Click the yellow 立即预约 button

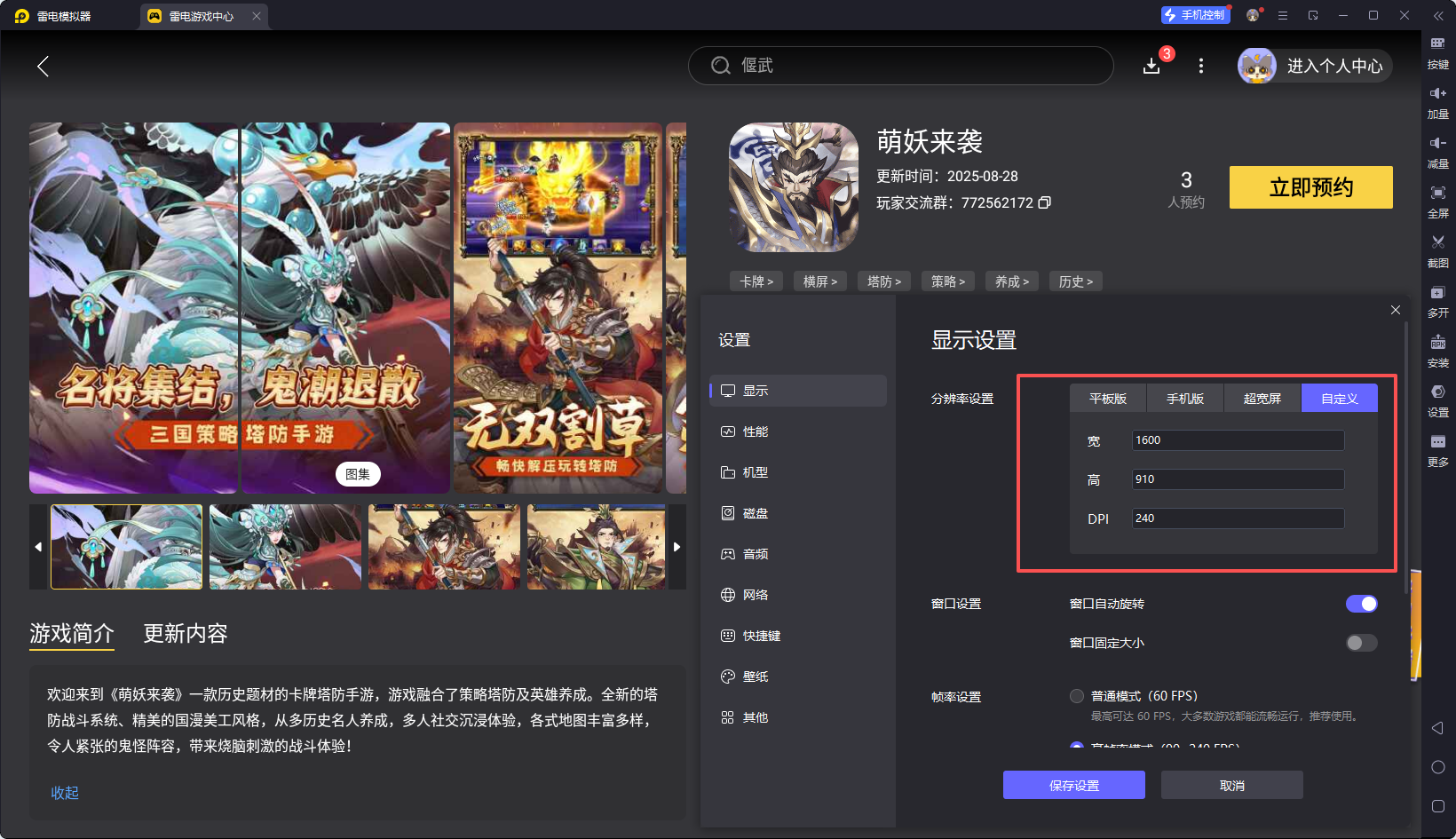point(1310,187)
